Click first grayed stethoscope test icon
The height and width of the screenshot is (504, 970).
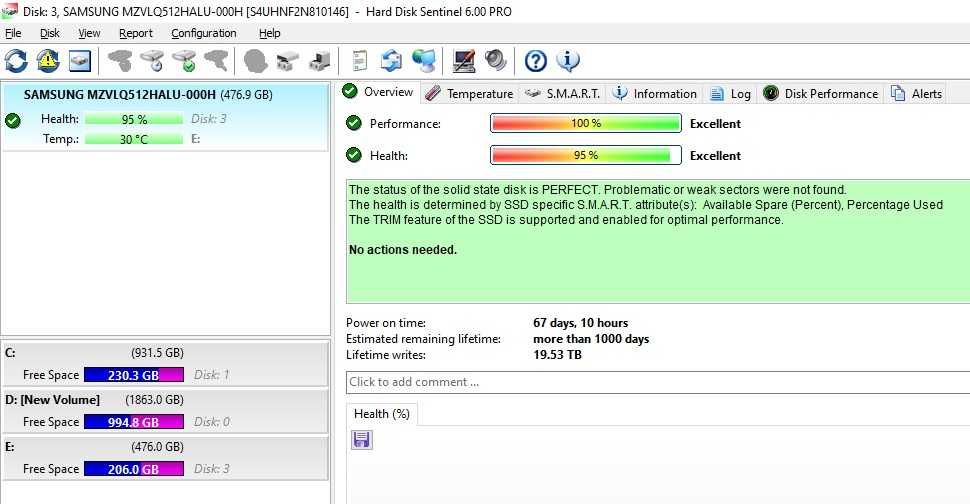pos(120,61)
